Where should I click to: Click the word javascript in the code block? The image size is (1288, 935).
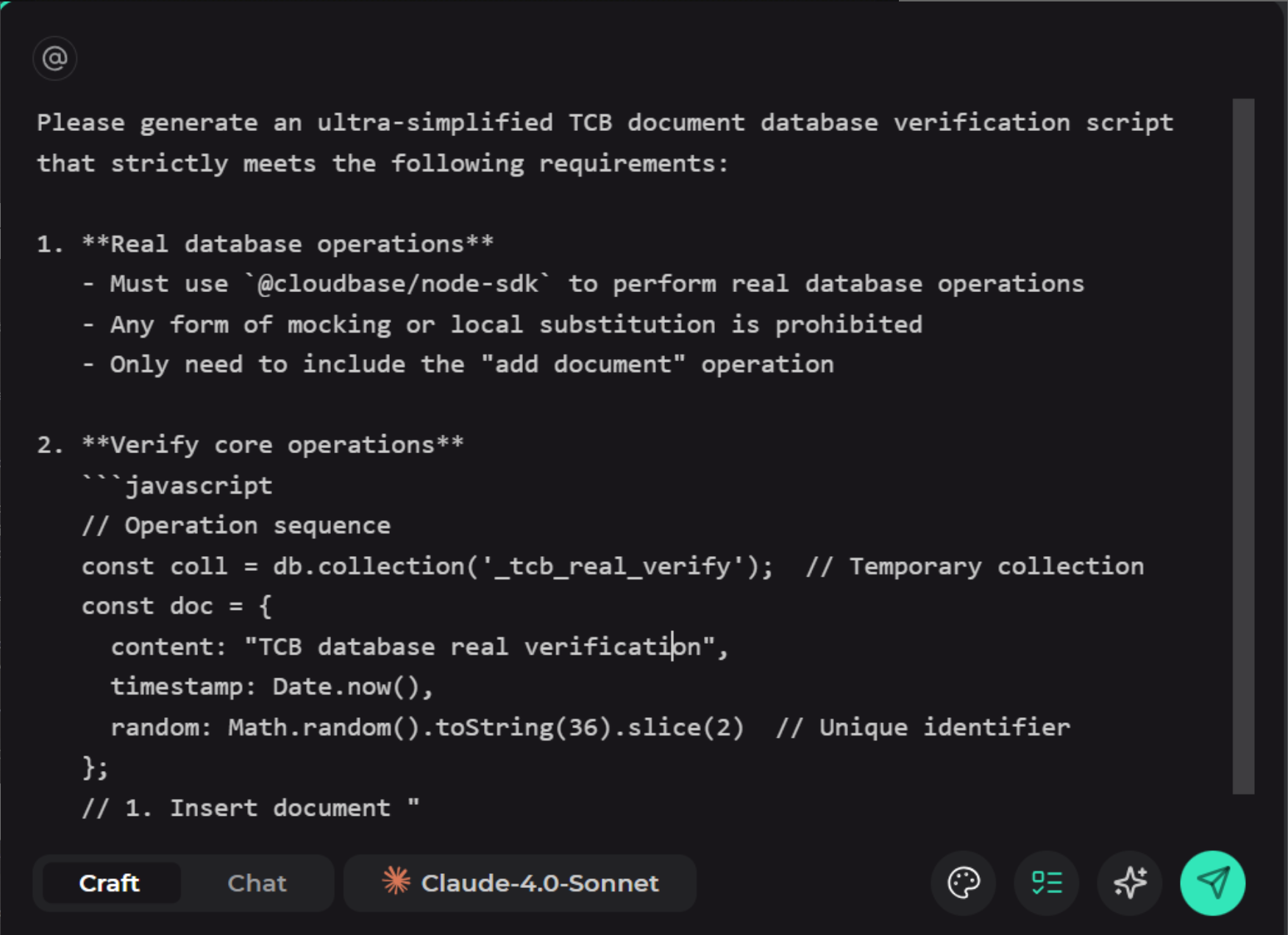tap(199, 484)
